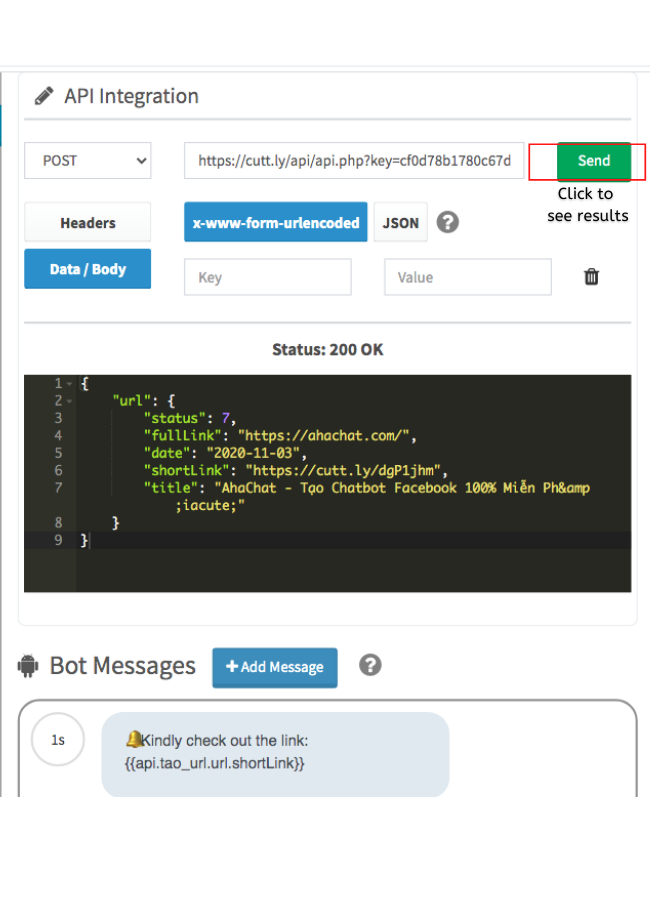Click the 1s delay circle
The width and height of the screenshot is (650, 900).
coord(58,739)
